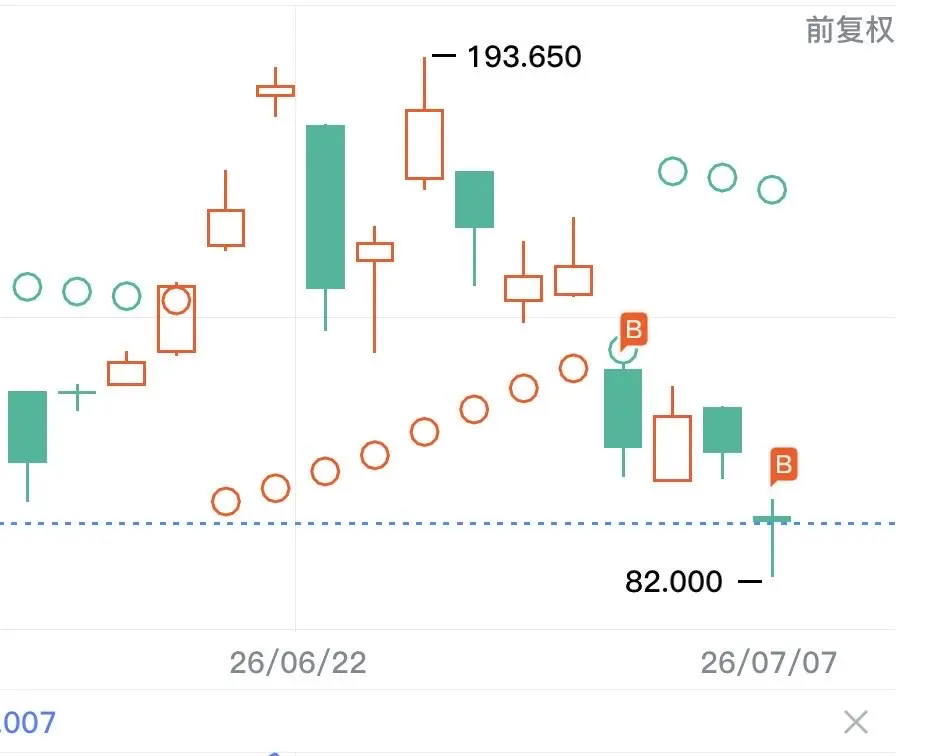Select the orange SAR dot inside hollow candle
This screenshot has height=756, width=936.
point(176,300)
